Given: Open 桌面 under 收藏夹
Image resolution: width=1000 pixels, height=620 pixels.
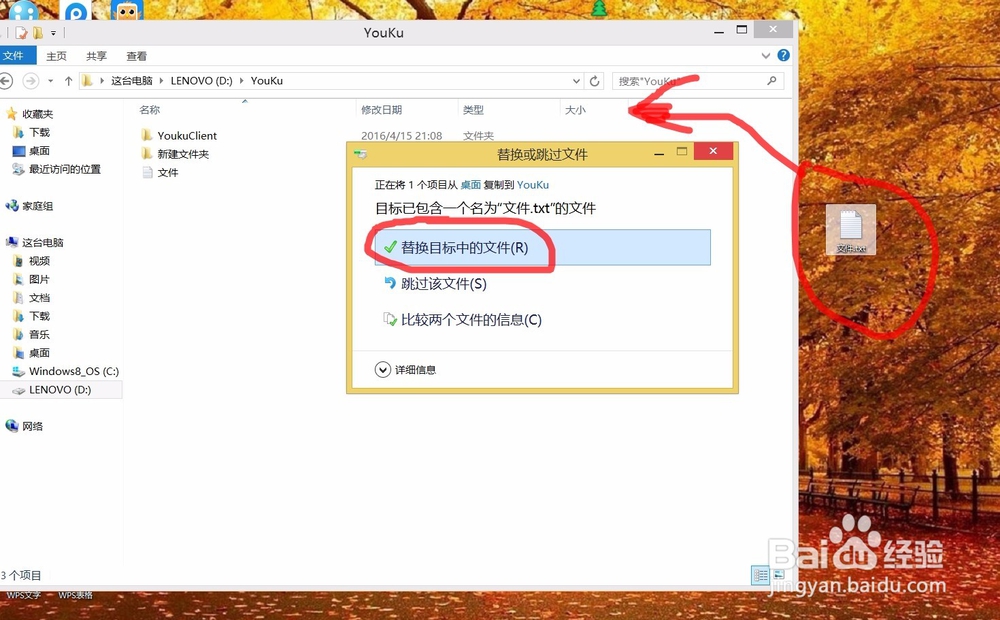Looking at the screenshot, I should coord(32,151).
